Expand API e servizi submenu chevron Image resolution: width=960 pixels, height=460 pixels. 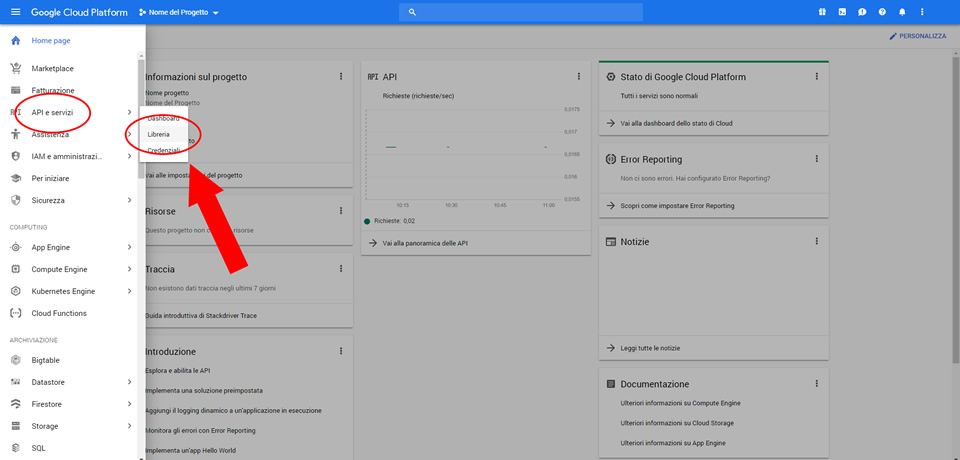pyautogui.click(x=129, y=112)
